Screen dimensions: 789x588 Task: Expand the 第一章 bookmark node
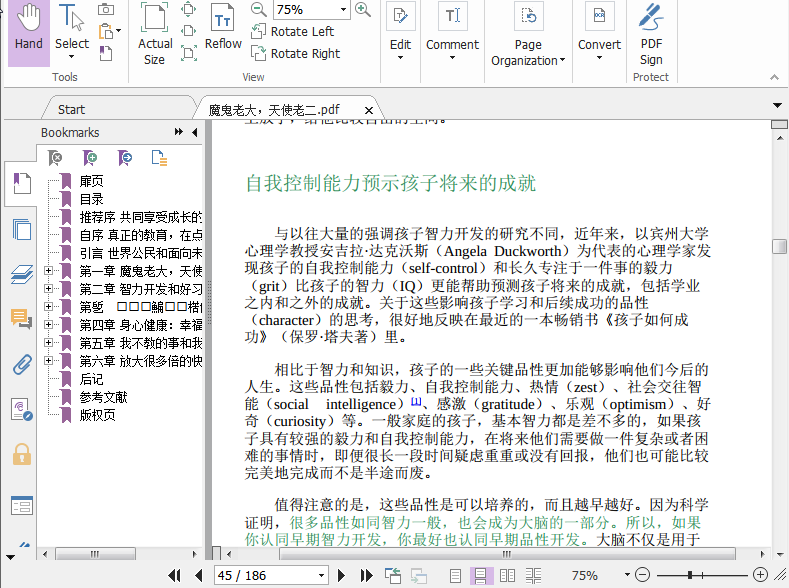[x=49, y=271]
